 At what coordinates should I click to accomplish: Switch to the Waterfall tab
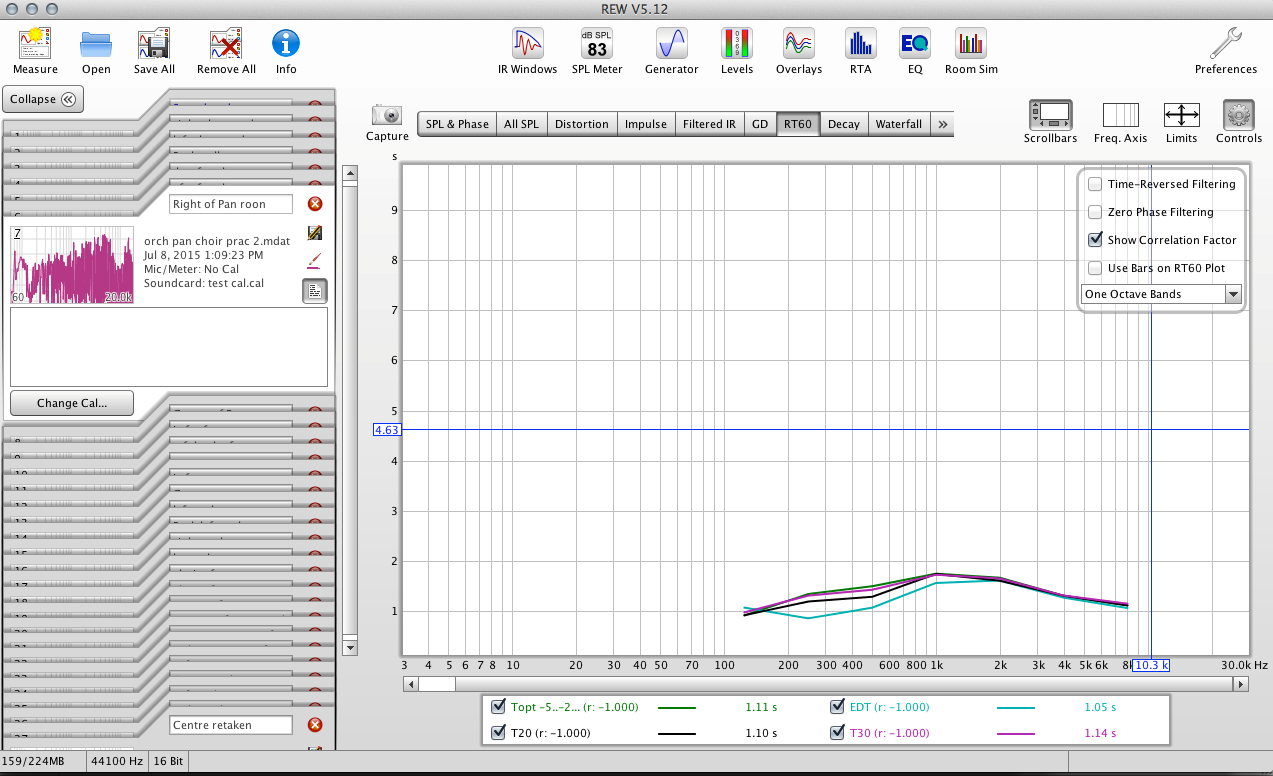[898, 124]
